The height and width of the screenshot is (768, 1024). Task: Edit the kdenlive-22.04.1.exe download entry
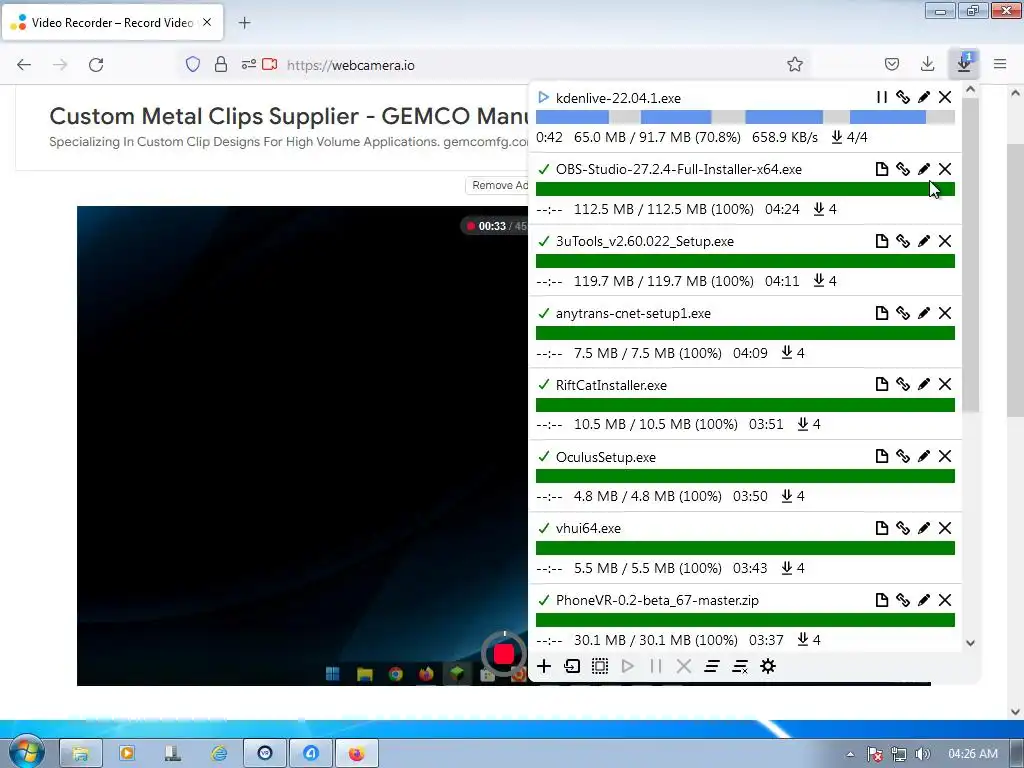(923, 97)
